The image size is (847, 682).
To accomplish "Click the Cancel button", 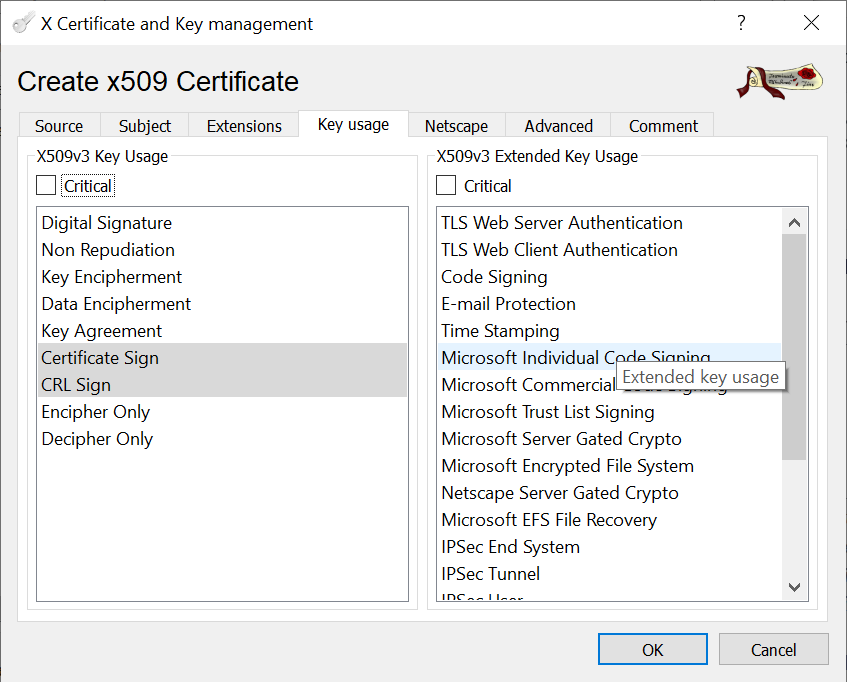I will click(x=773, y=650).
